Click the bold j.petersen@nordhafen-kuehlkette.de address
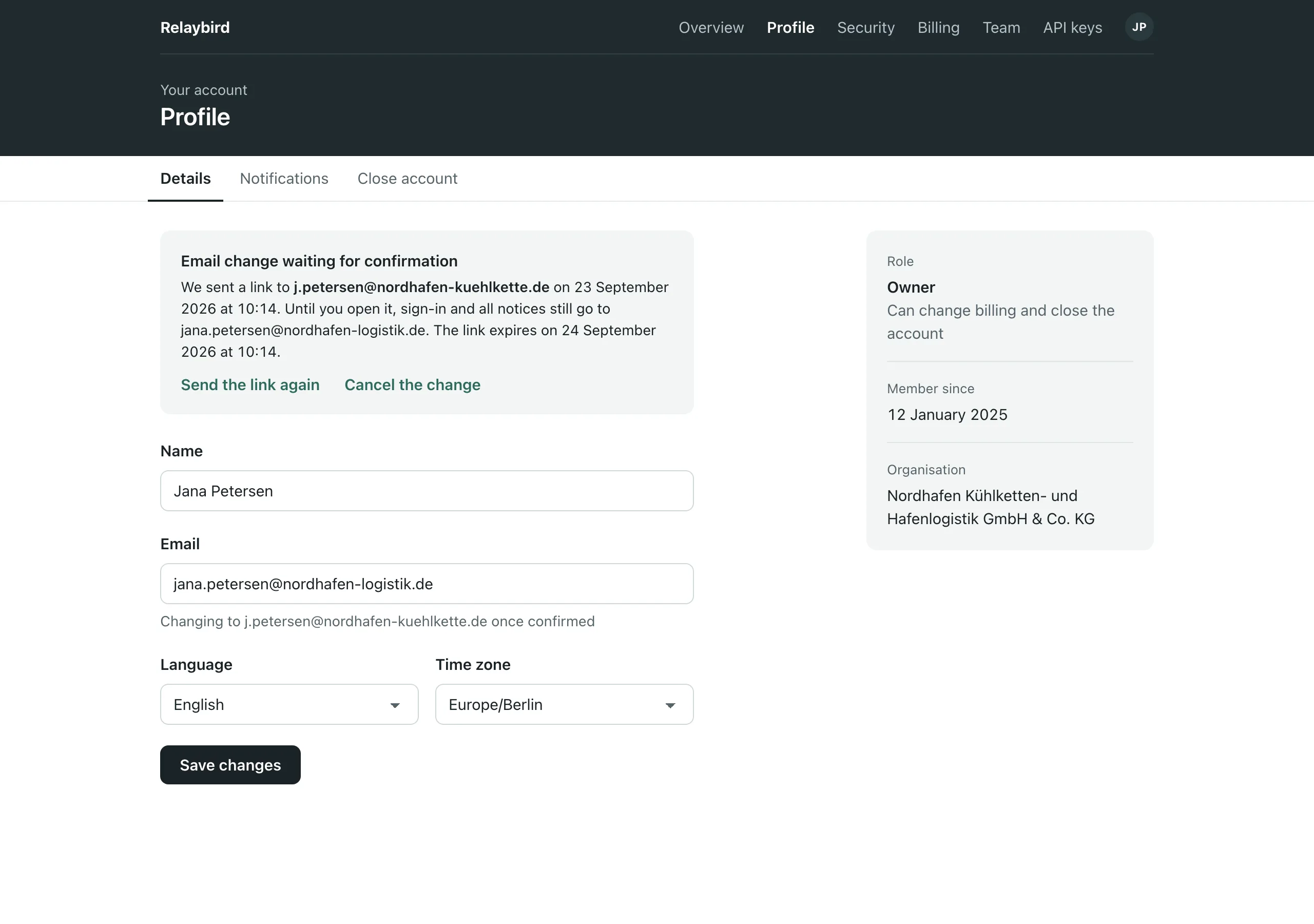 [421, 287]
